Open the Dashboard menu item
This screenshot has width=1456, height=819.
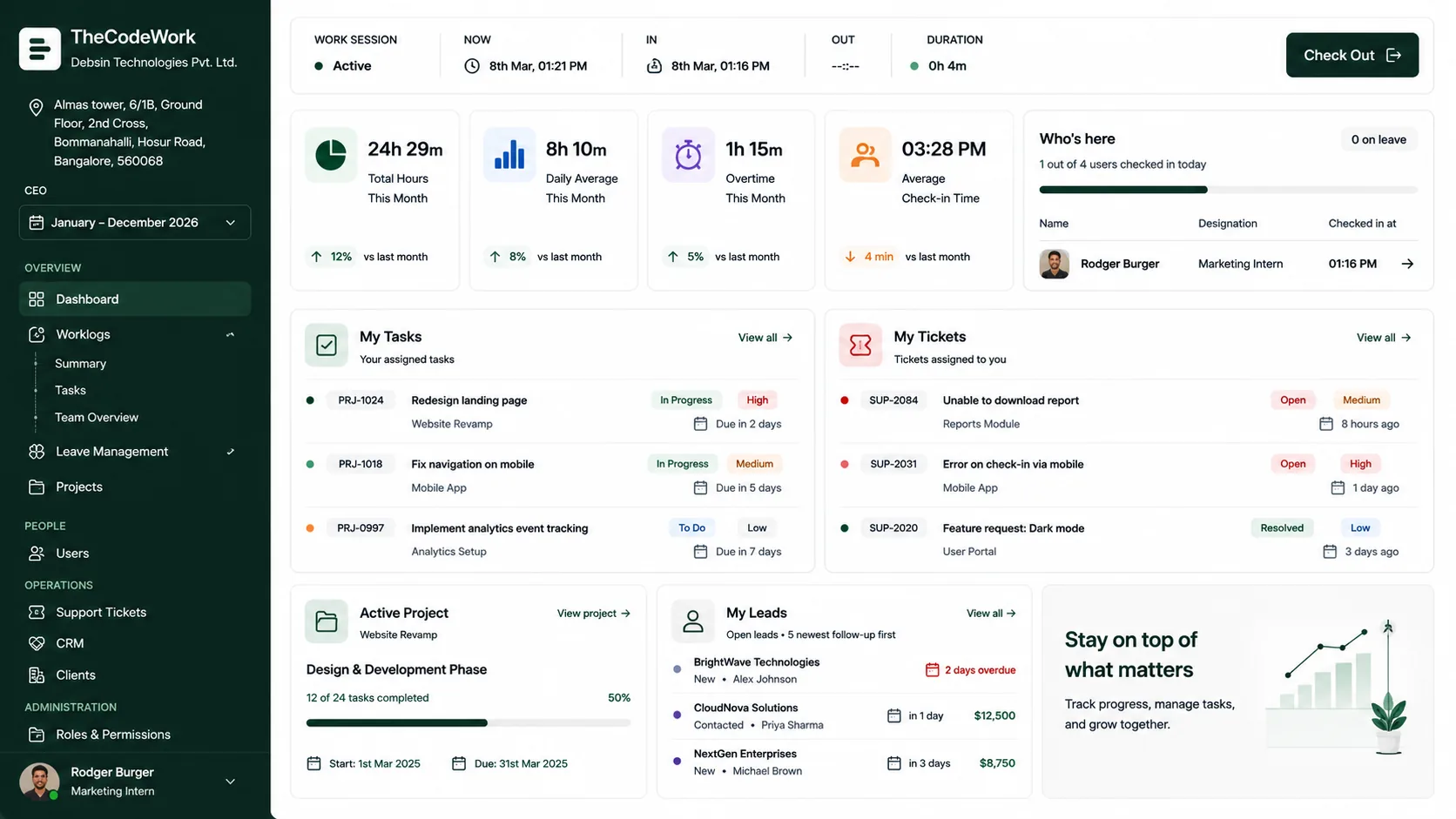click(135, 299)
